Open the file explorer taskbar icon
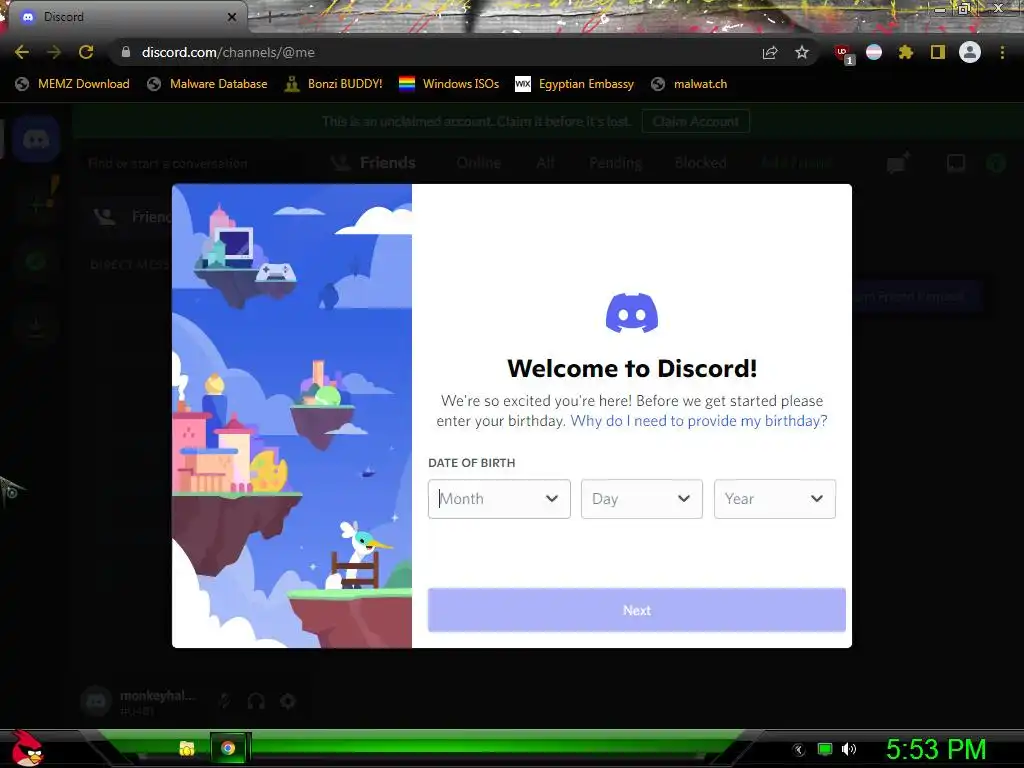Screen dimensions: 1024x768 coord(187,748)
